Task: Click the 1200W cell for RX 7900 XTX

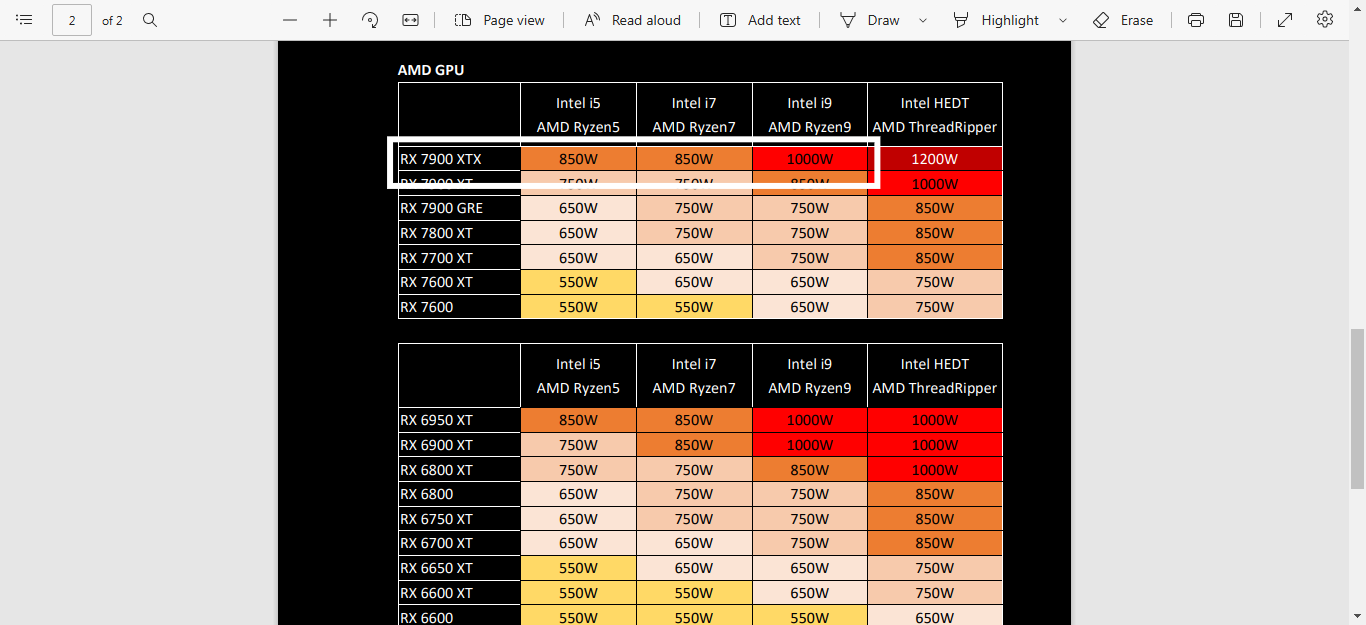Action: [x=935, y=159]
